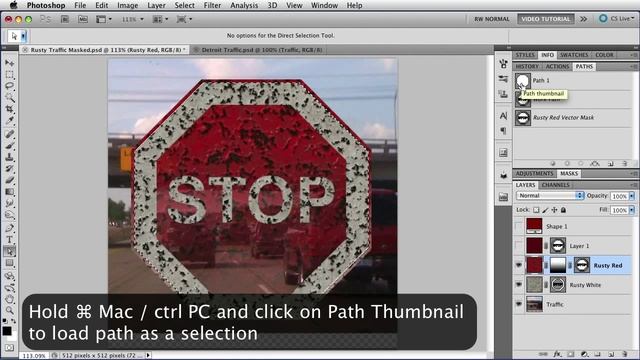Toggle lock image pixels brush icon
Viewport: 640px width, 360px height.
coord(545,210)
